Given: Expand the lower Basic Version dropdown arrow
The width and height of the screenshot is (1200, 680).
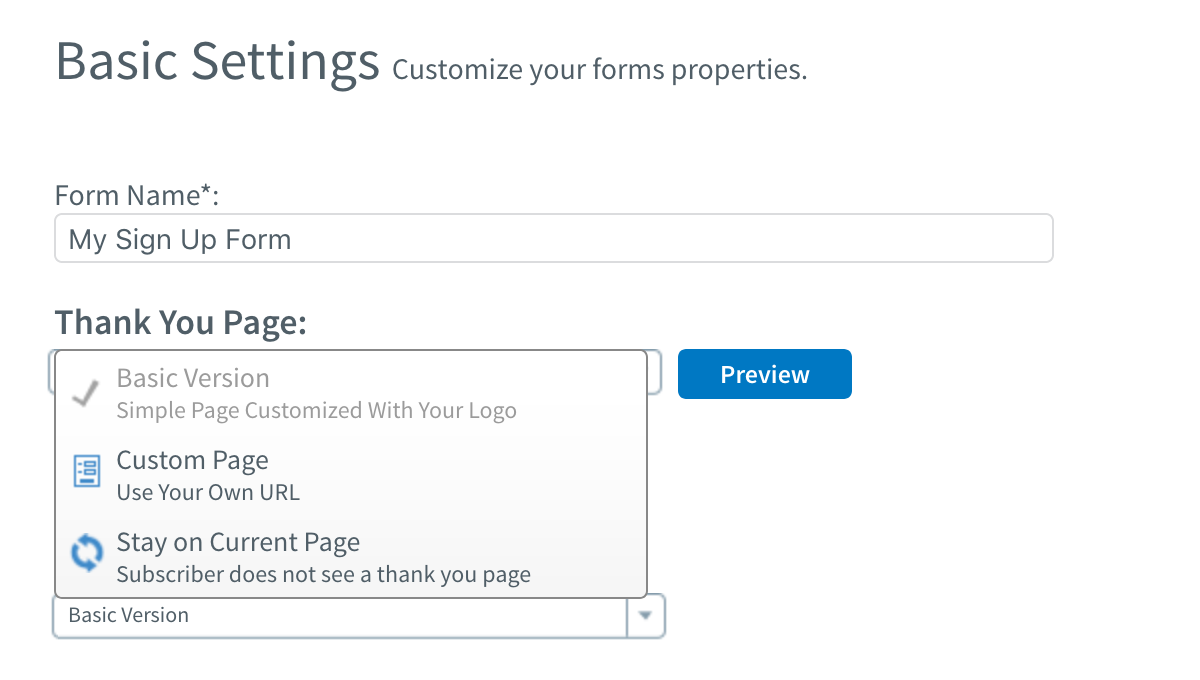Looking at the screenshot, I should 646,616.
